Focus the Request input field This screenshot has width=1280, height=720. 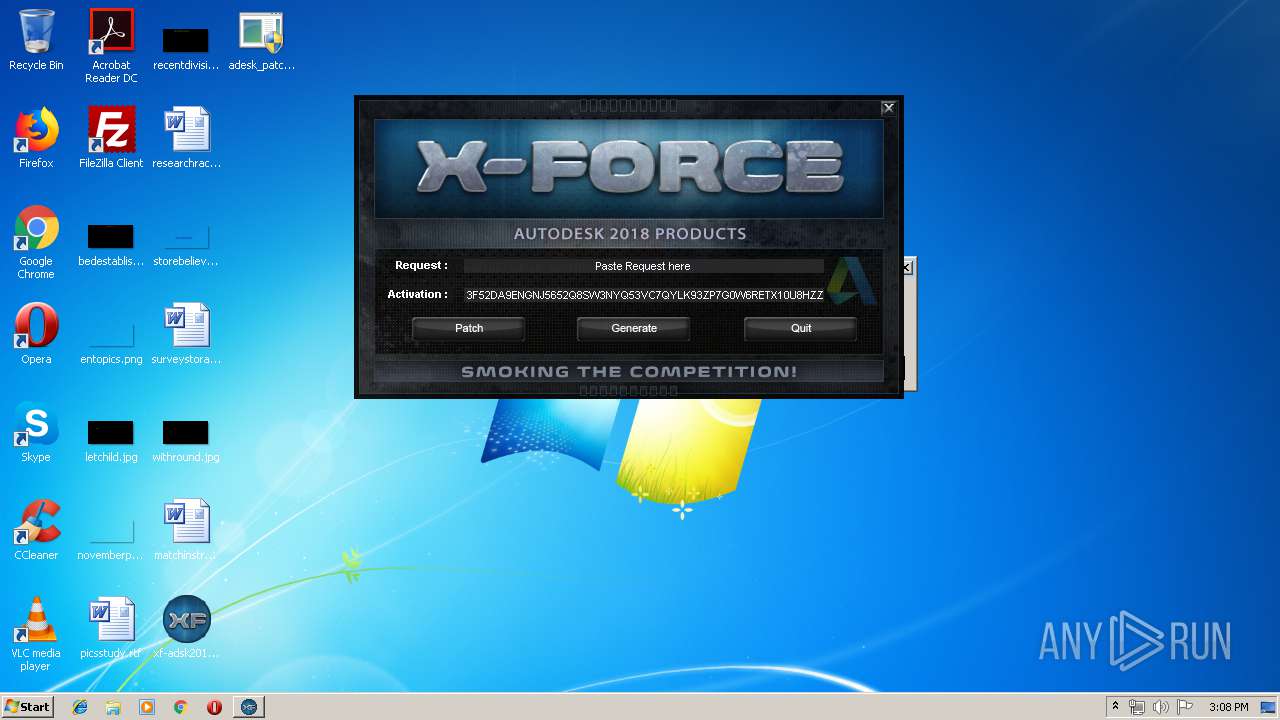(x=643, y=266)
